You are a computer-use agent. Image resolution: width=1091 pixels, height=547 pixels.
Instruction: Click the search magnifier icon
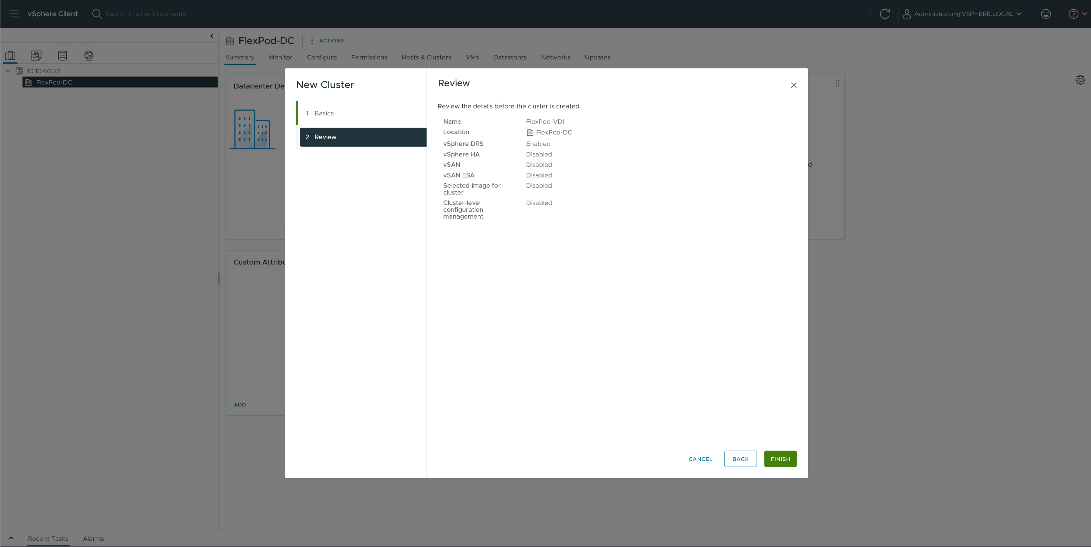pyautogui.click(x=97, y=13)
